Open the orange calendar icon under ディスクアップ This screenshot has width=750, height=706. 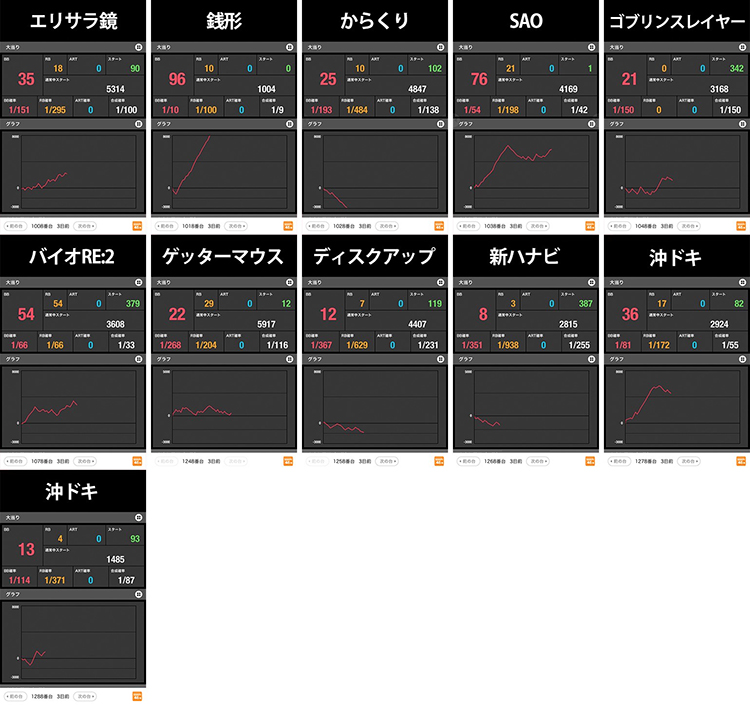(439, 462)
